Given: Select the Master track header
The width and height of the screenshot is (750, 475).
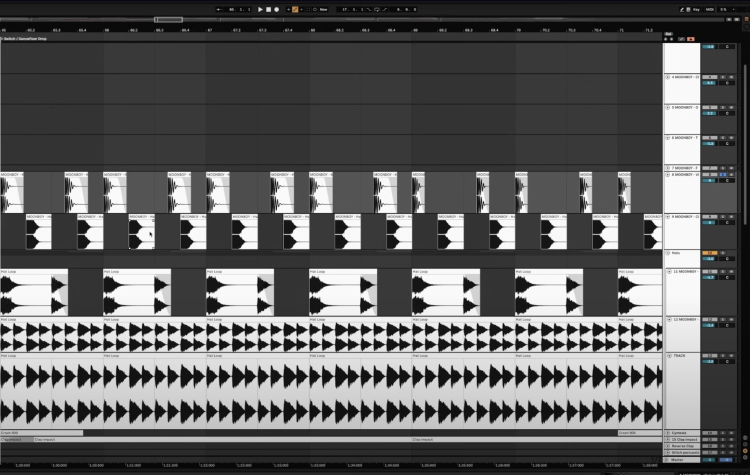Looking at the screenshot, I should (x=680, y=459).
